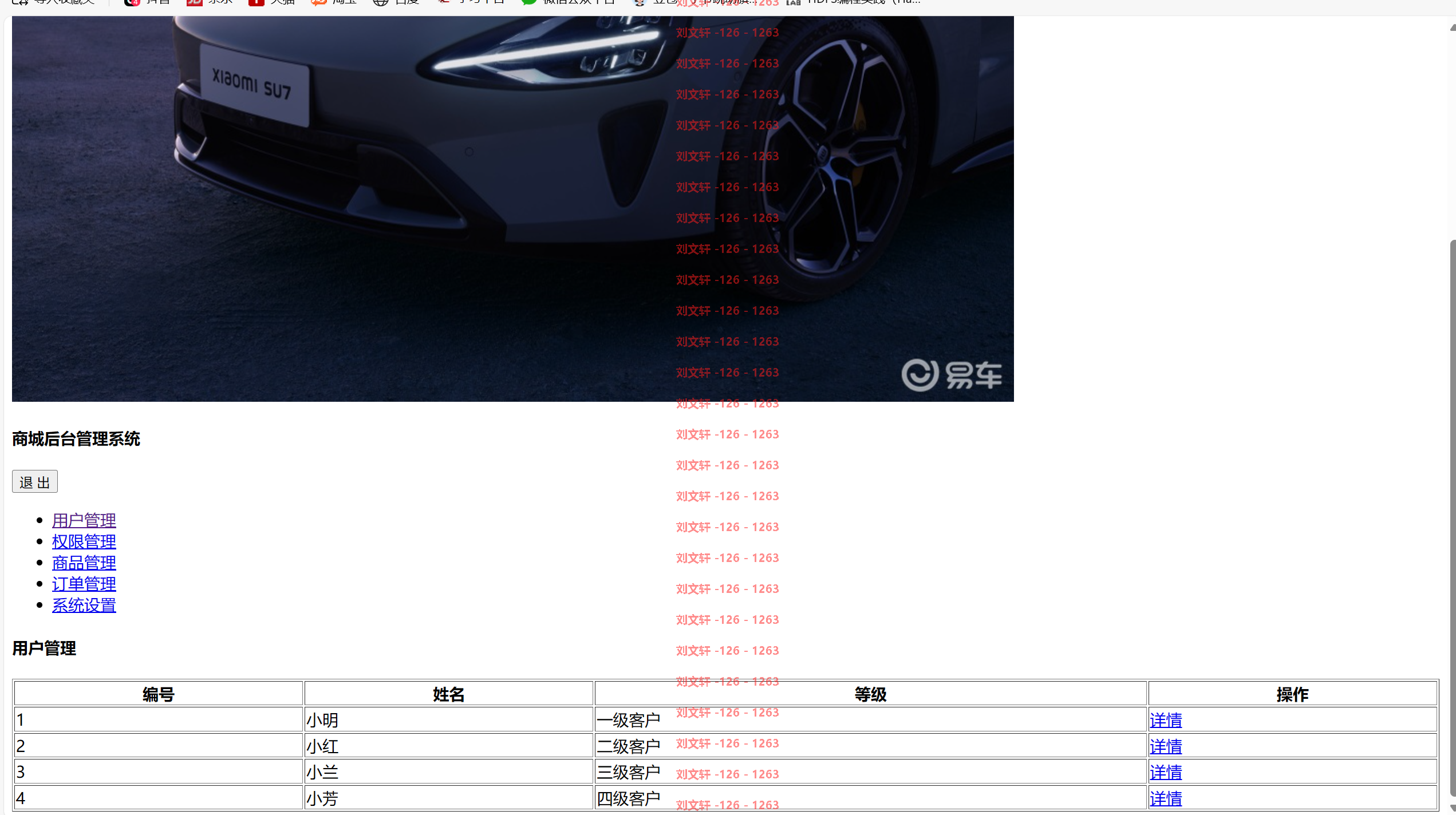Select the name cell 小明
Viewport: 1456px width, 815px height.
click(x=449, y=719)
